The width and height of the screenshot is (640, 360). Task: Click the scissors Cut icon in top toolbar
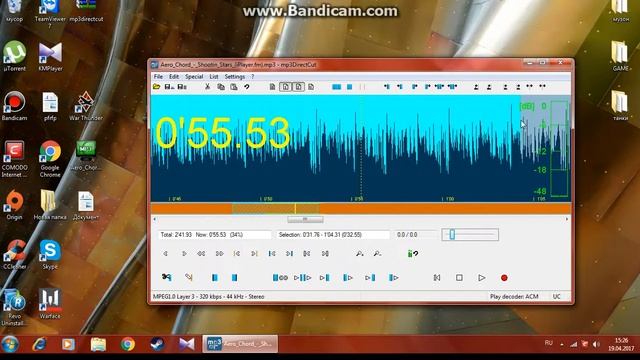click(207, 87)
